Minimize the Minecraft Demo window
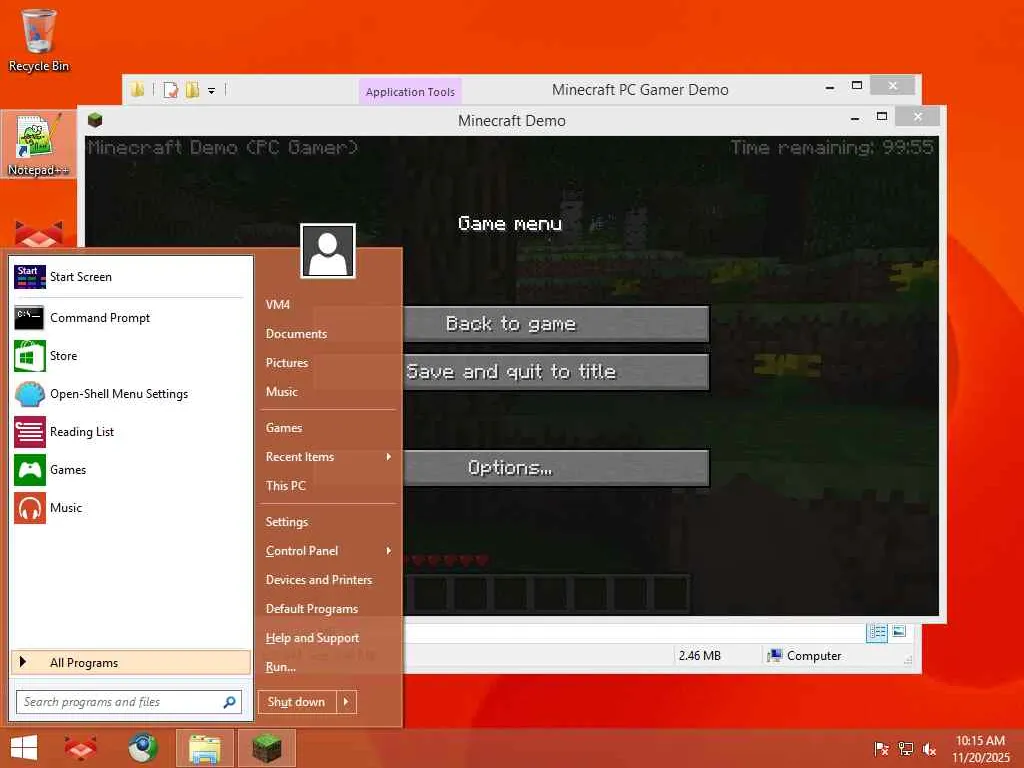The width and height of the screenshot is (1024, 768). click(x=855, y=118)
